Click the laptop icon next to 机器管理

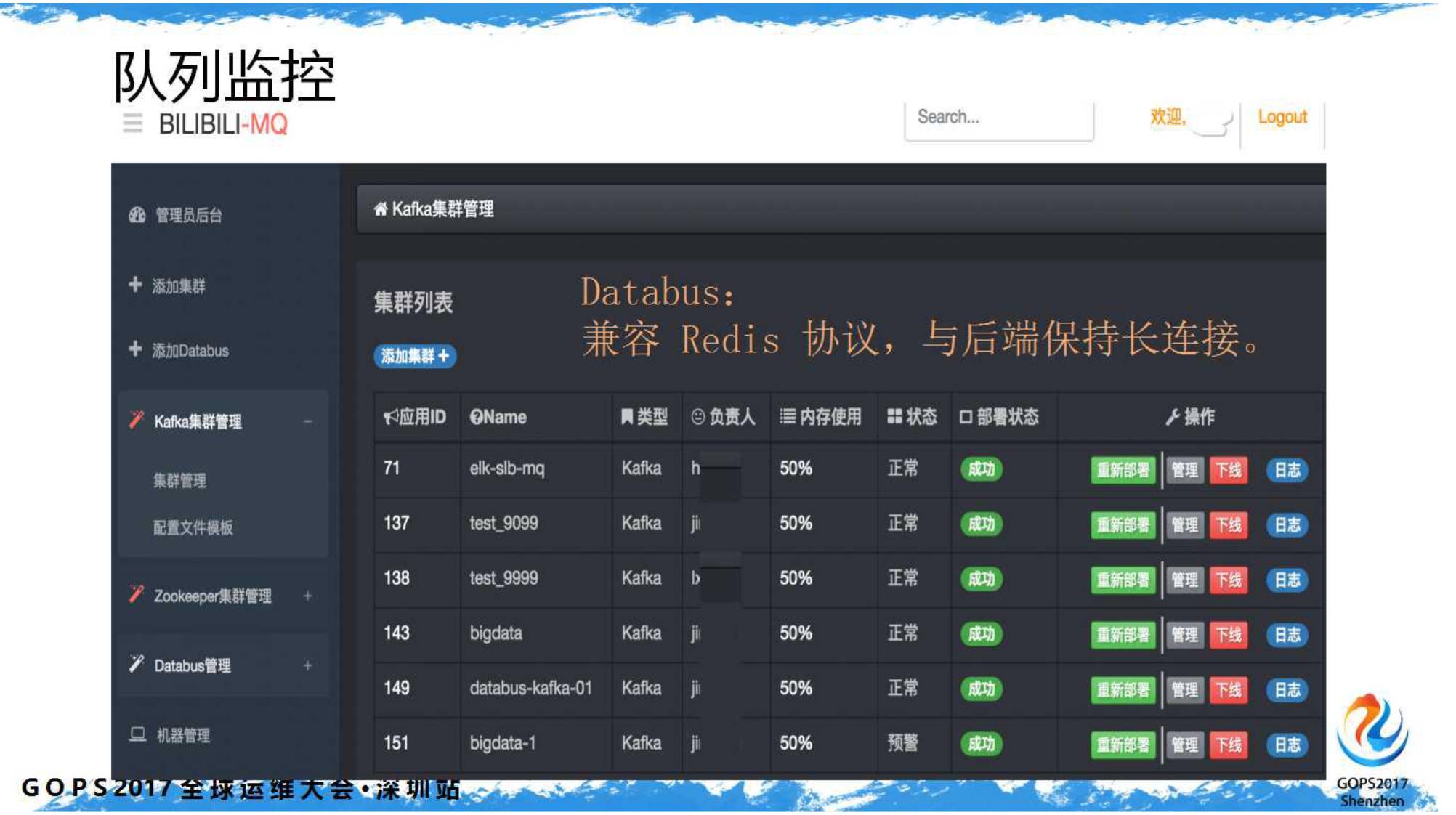coord(137,734)
